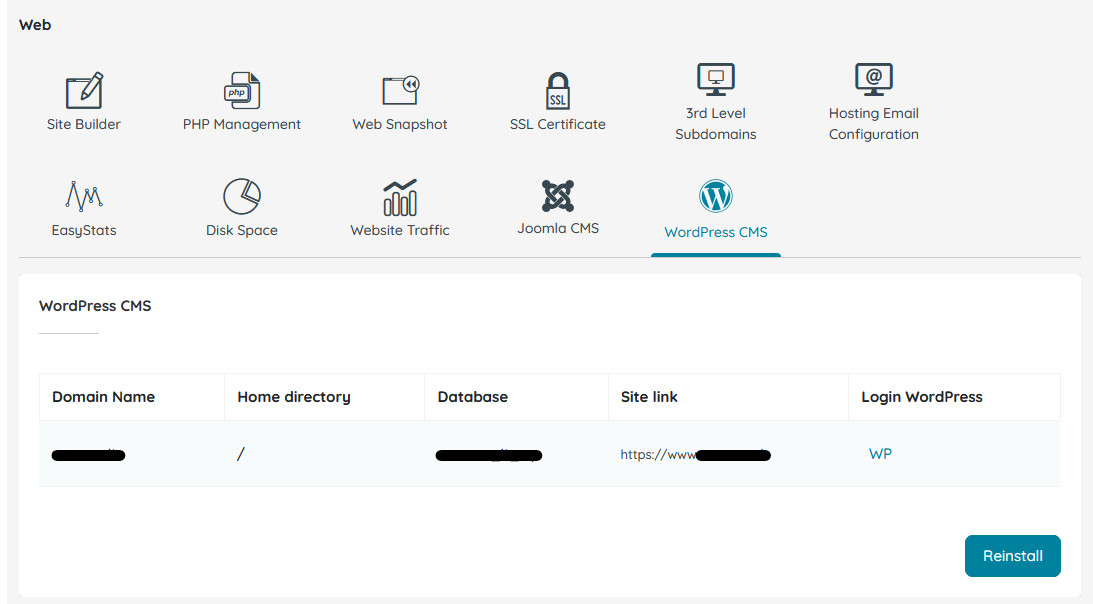Select the PHP Management icon
This screenshot has height=604, width=1093.
point(241,95)
